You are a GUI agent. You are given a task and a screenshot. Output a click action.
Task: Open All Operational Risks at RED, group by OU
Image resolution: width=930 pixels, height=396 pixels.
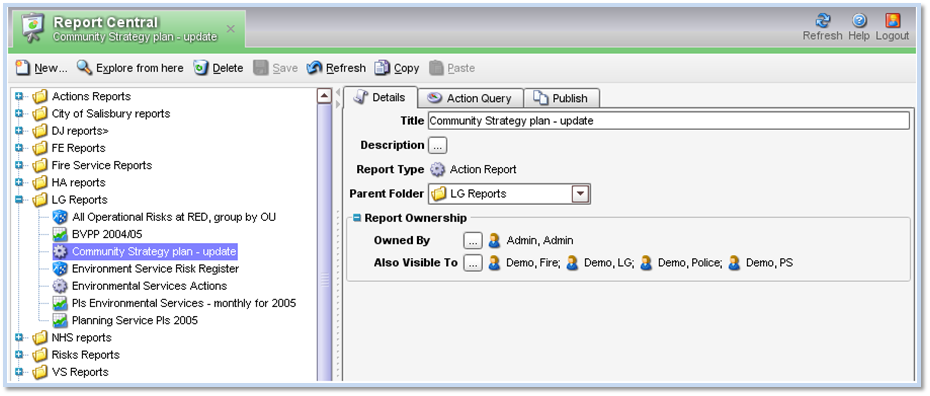click(174, 217)
